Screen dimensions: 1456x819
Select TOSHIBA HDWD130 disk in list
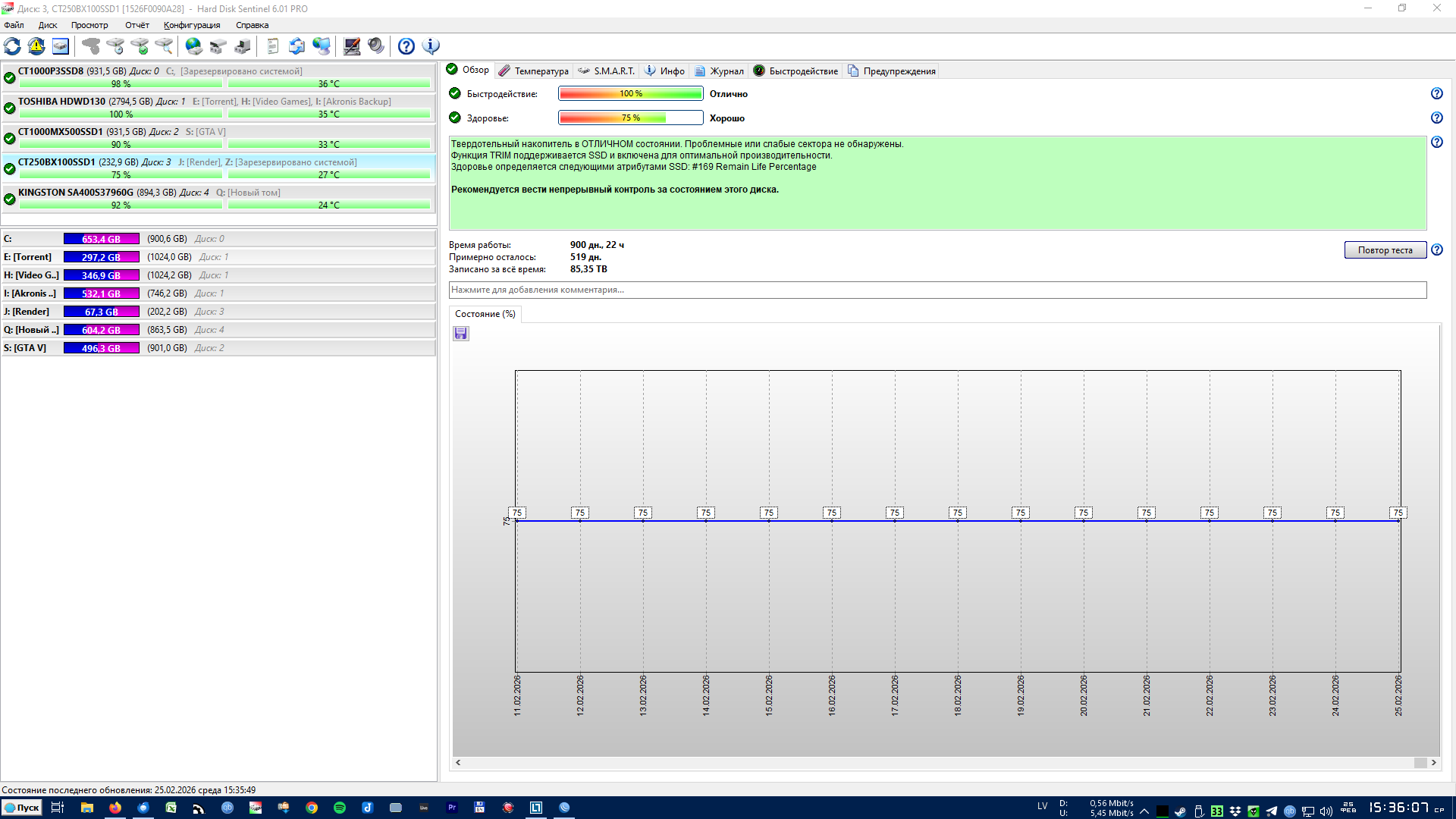[x=218, y=108]
